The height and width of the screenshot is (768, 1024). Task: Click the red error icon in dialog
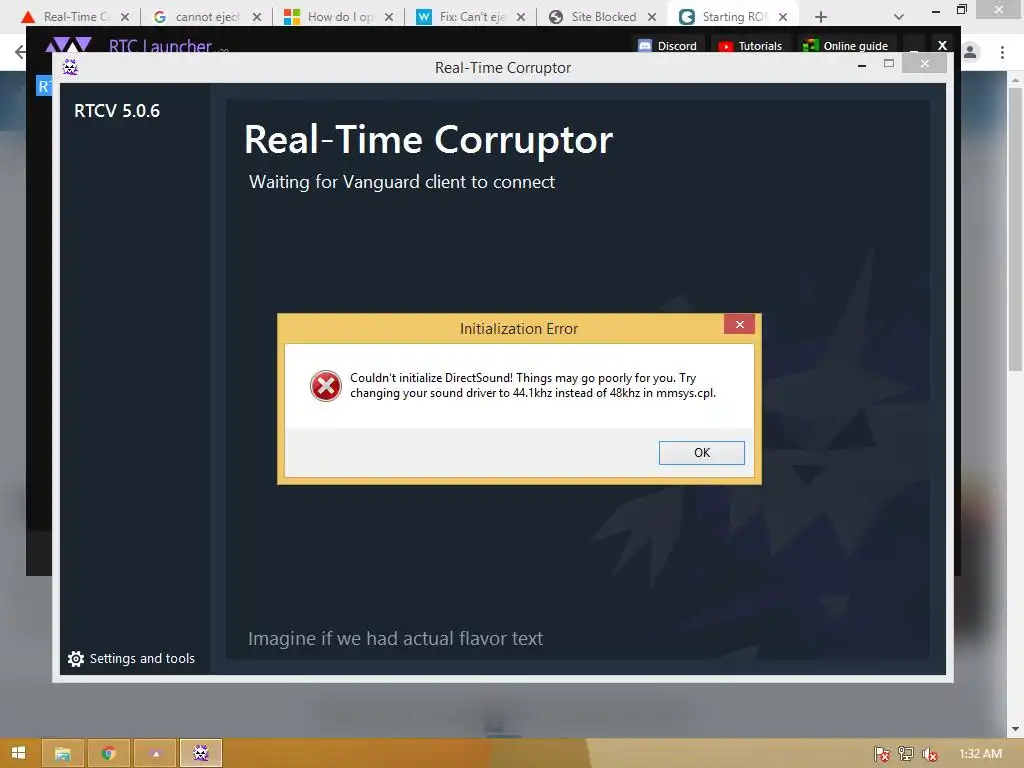326,385
